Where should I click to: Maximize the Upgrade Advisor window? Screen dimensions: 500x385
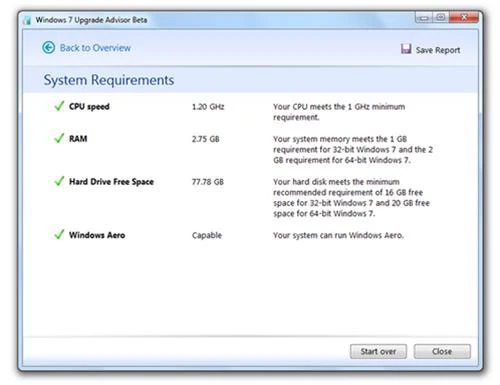click(440, 17)
